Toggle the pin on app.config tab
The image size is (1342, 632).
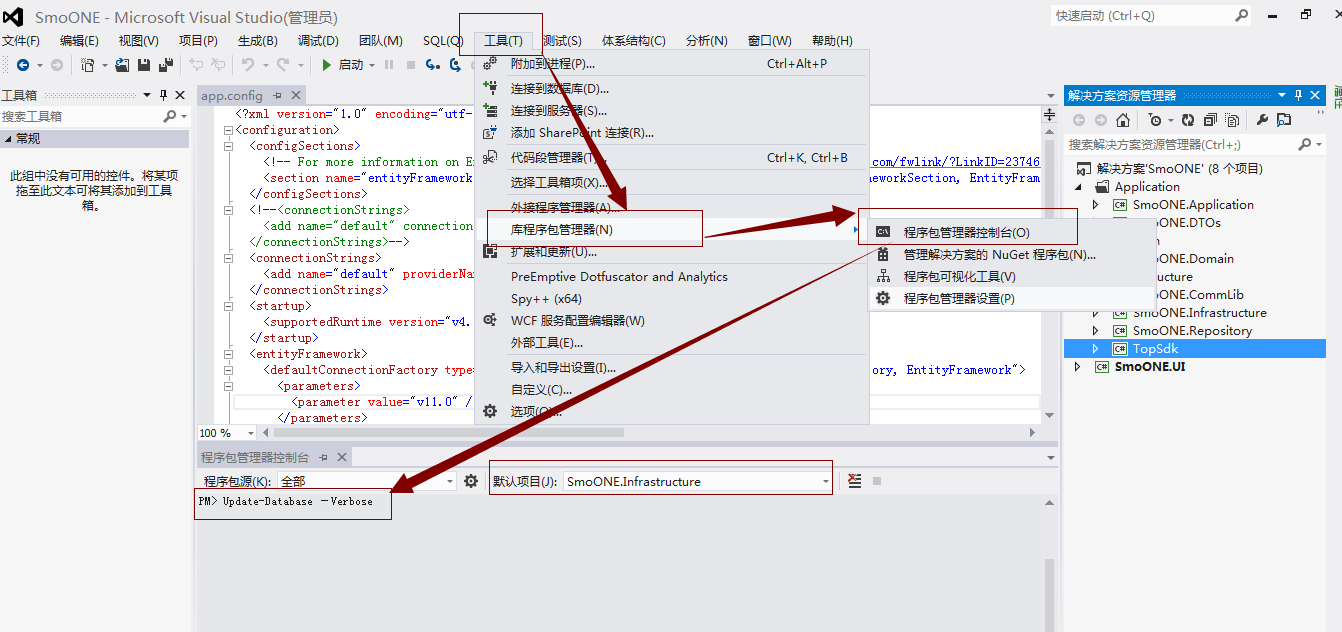(277, 96)
